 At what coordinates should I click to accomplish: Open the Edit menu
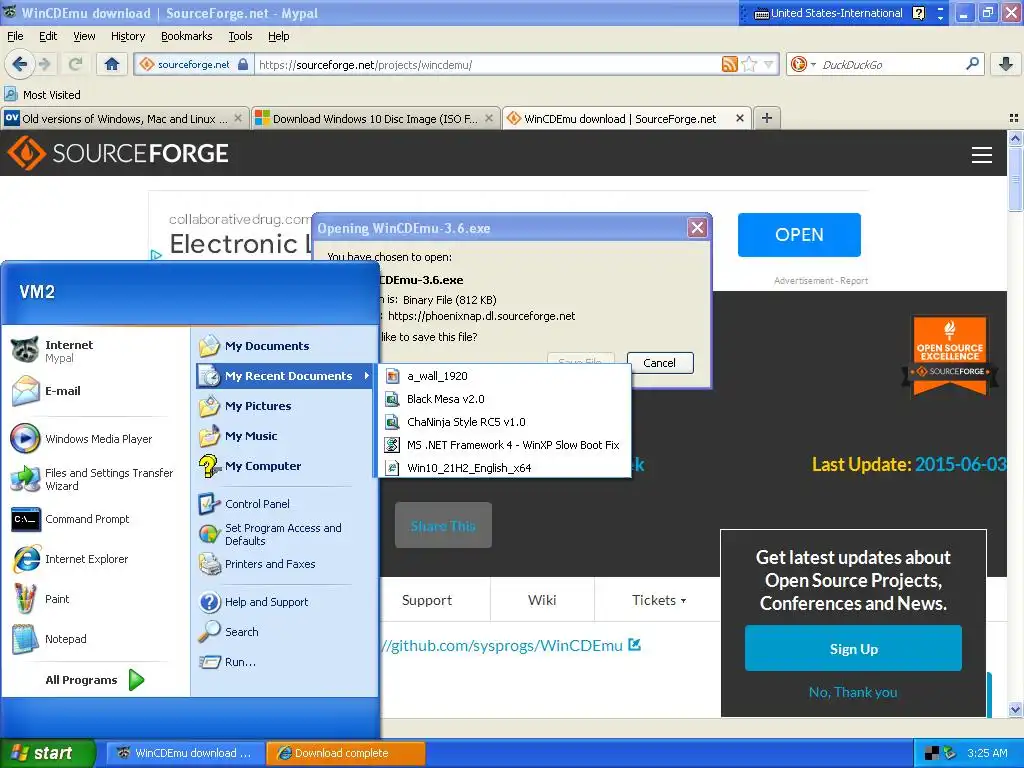tap(48, 36)
